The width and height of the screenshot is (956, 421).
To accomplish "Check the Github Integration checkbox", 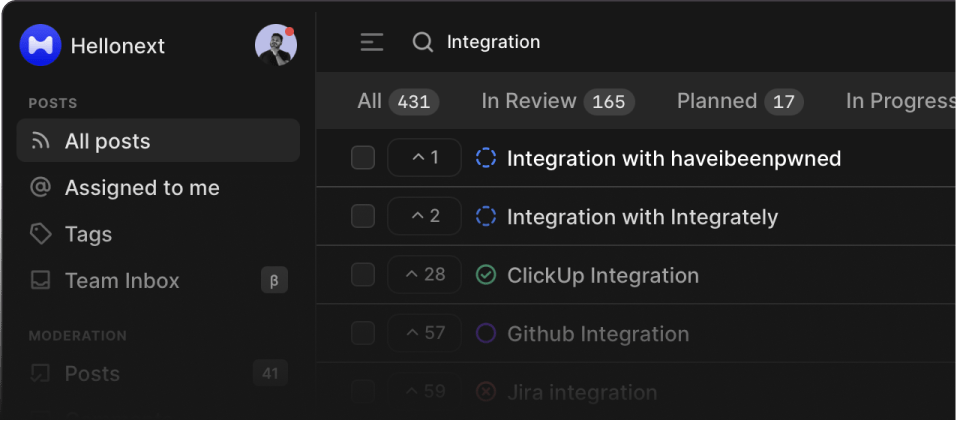I will coord(363,333).
